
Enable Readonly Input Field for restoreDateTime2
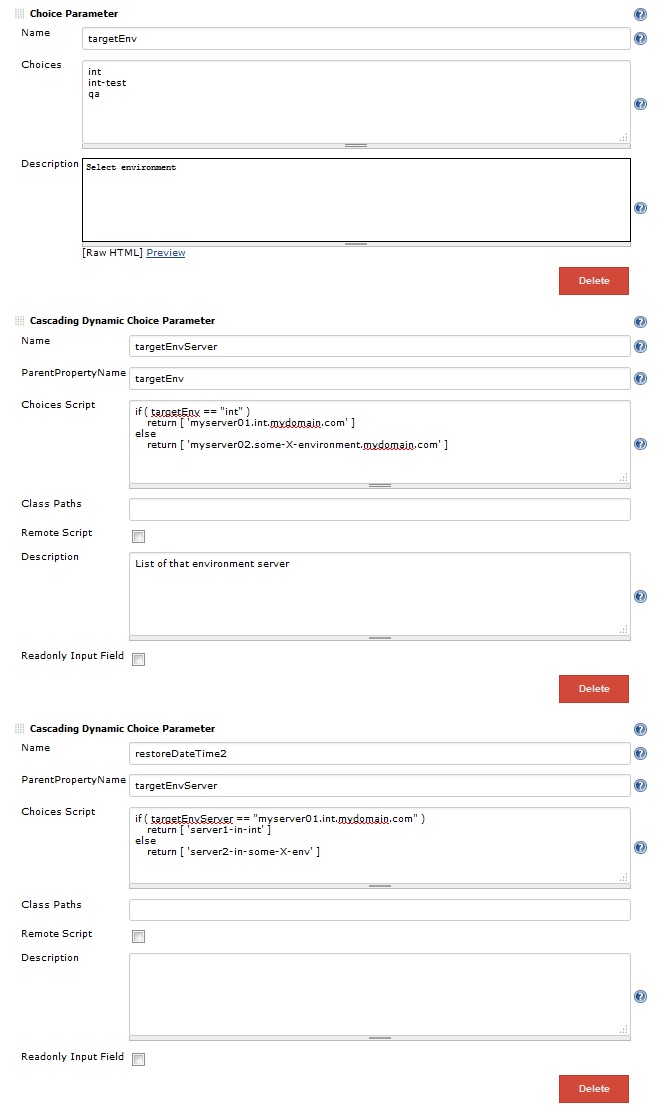coord(139,1059)
